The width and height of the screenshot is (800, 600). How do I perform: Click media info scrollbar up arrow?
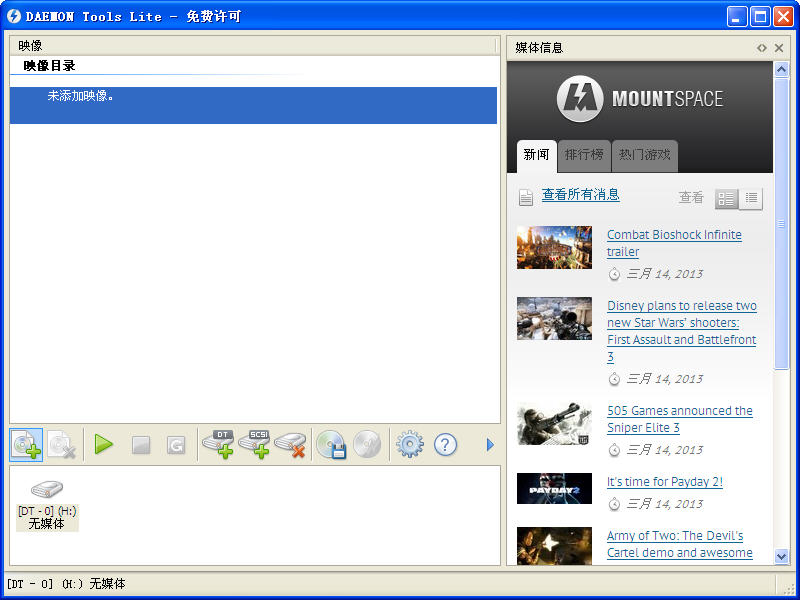tap(781, 69)
